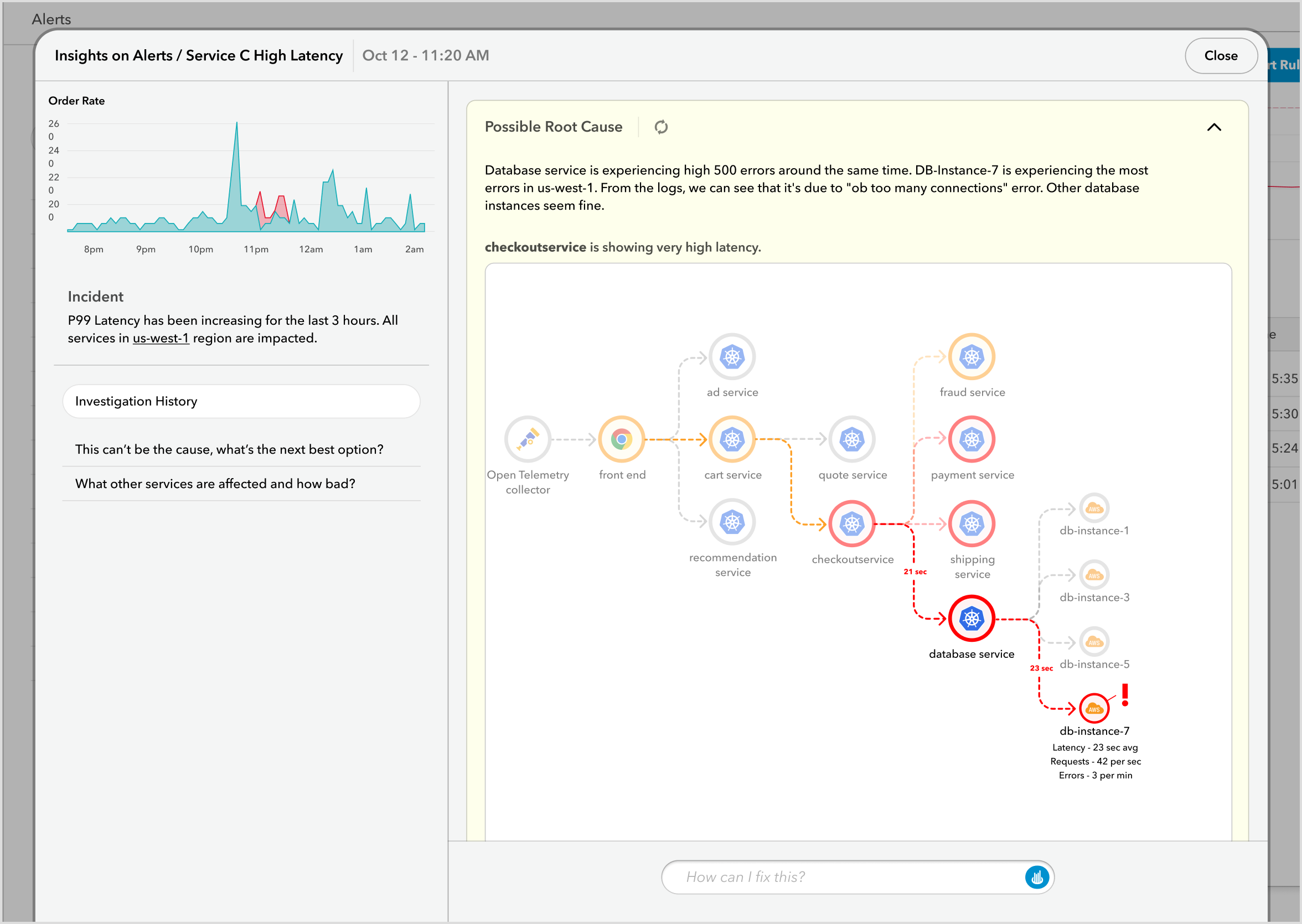Screen dimensions: 1302x924
Task: Select 'What other services are affected' history item
Action: tap(215, 484)
